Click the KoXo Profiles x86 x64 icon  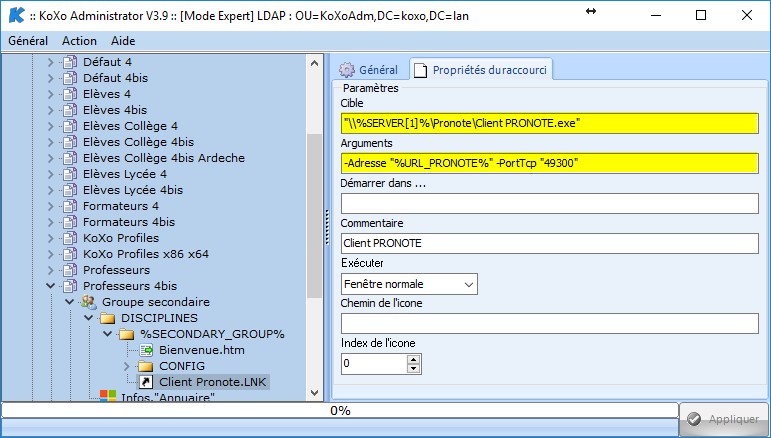coord(70,254)
